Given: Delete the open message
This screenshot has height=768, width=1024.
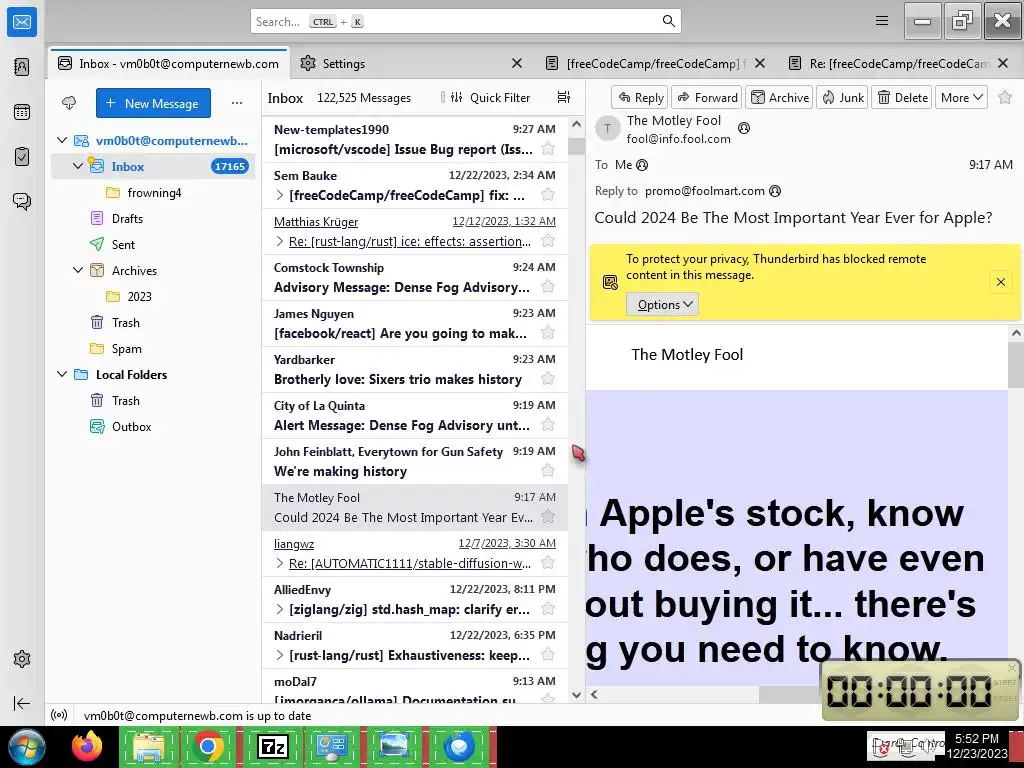Looking at the screenshot, I should coord(902,97).
